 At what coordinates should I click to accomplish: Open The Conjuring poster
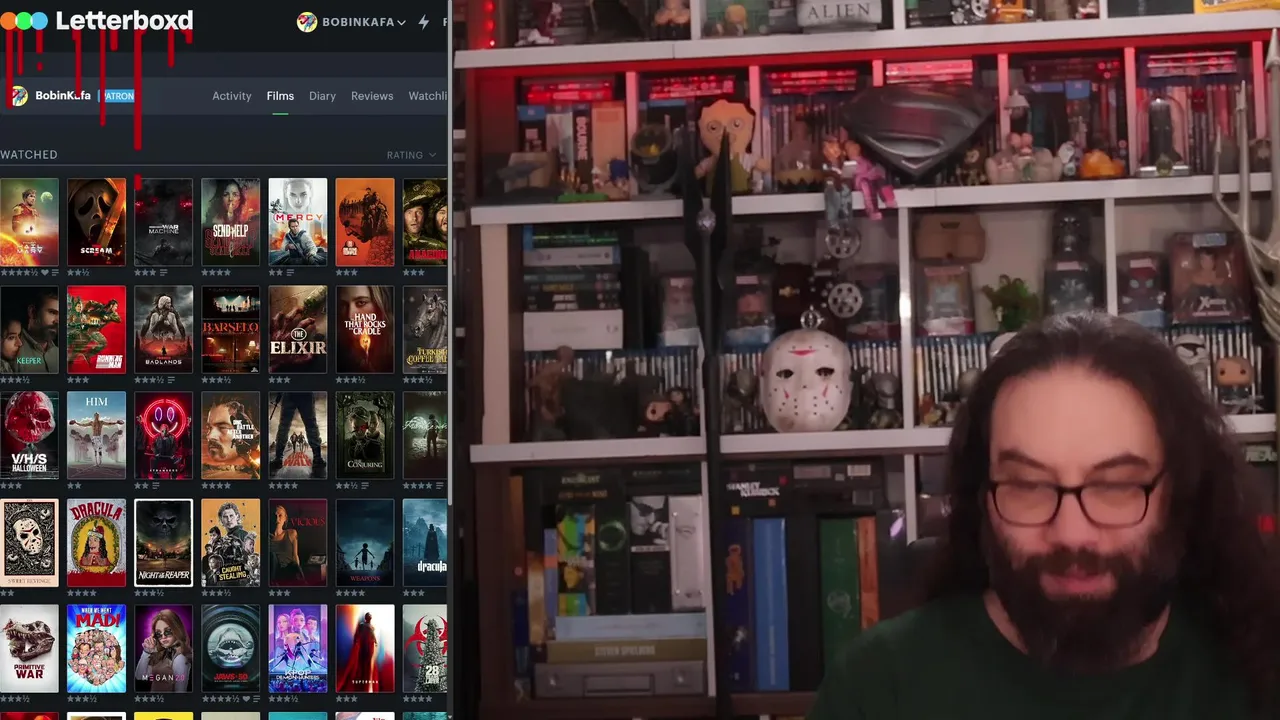[365, 436]
